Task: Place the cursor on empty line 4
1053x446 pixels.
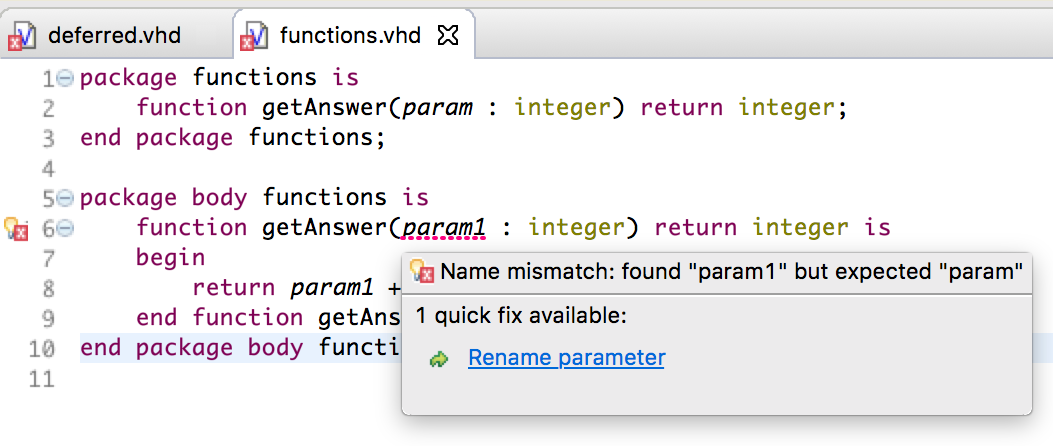Action: [537, 169]
